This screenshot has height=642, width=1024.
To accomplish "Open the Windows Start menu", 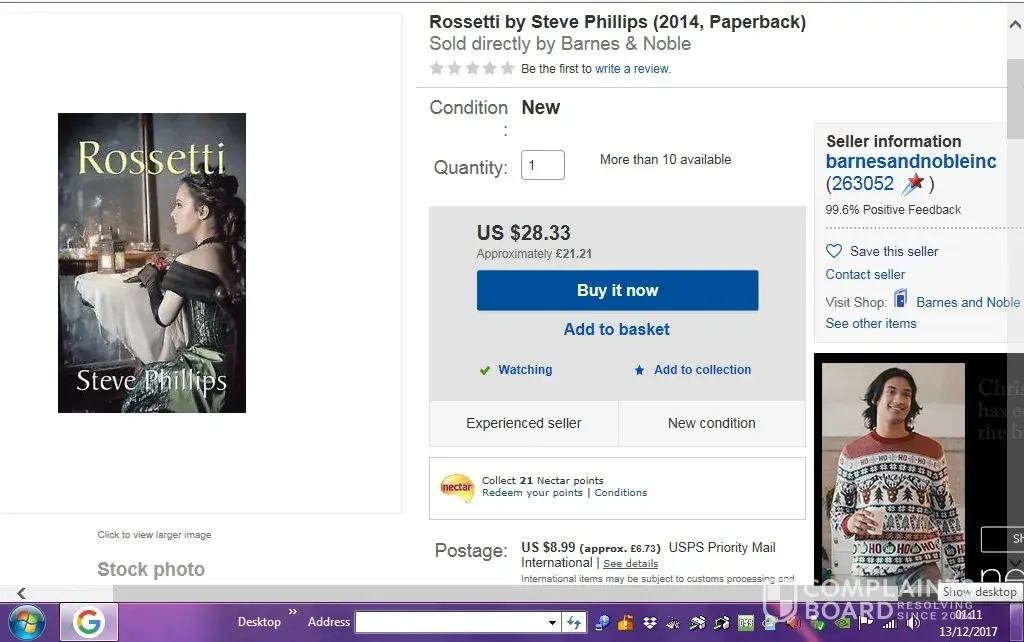I will pyautogui.click(x=26, y=622).
